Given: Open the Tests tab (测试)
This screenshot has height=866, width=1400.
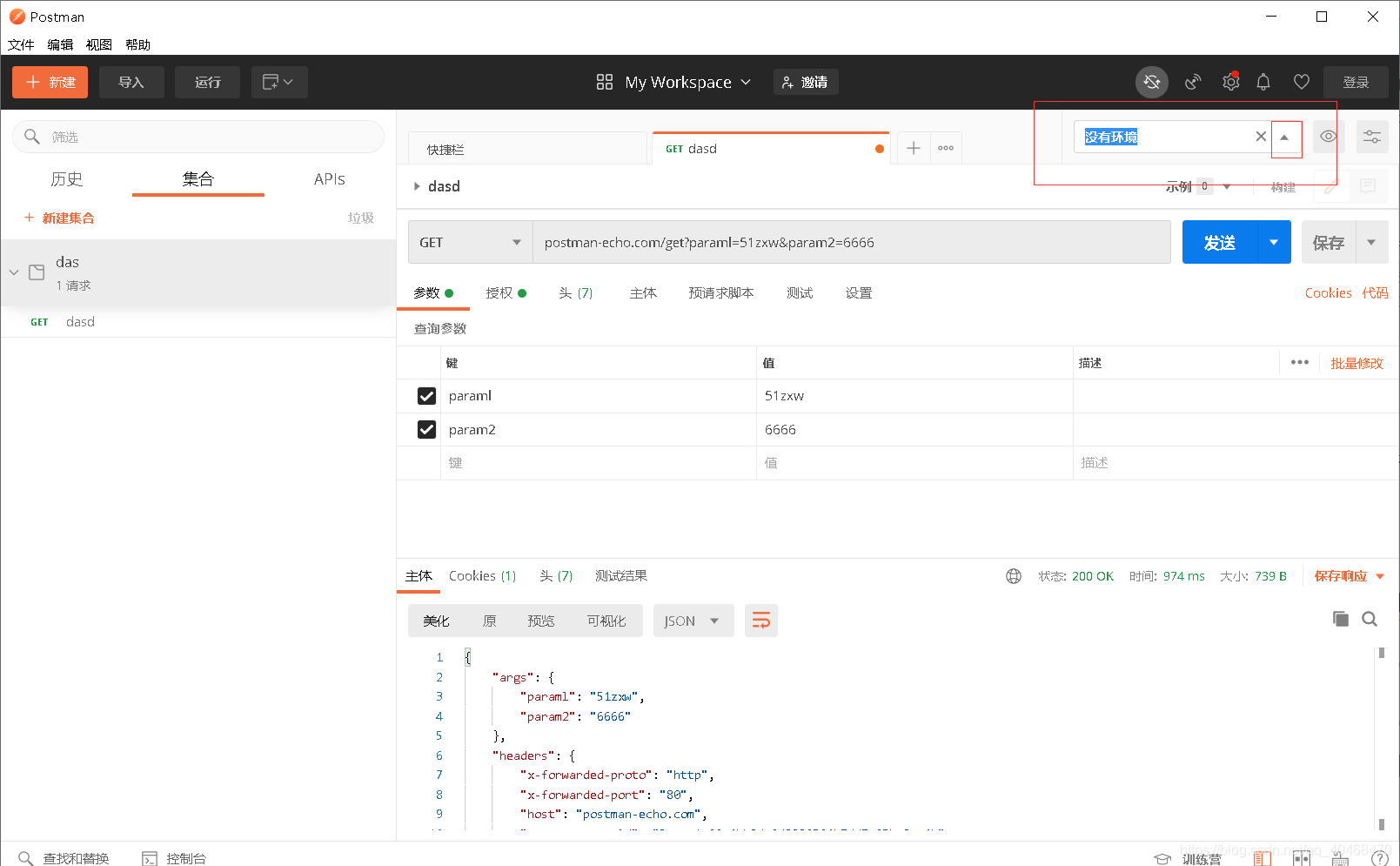Looking at the screenshot, I should point(800,293).
